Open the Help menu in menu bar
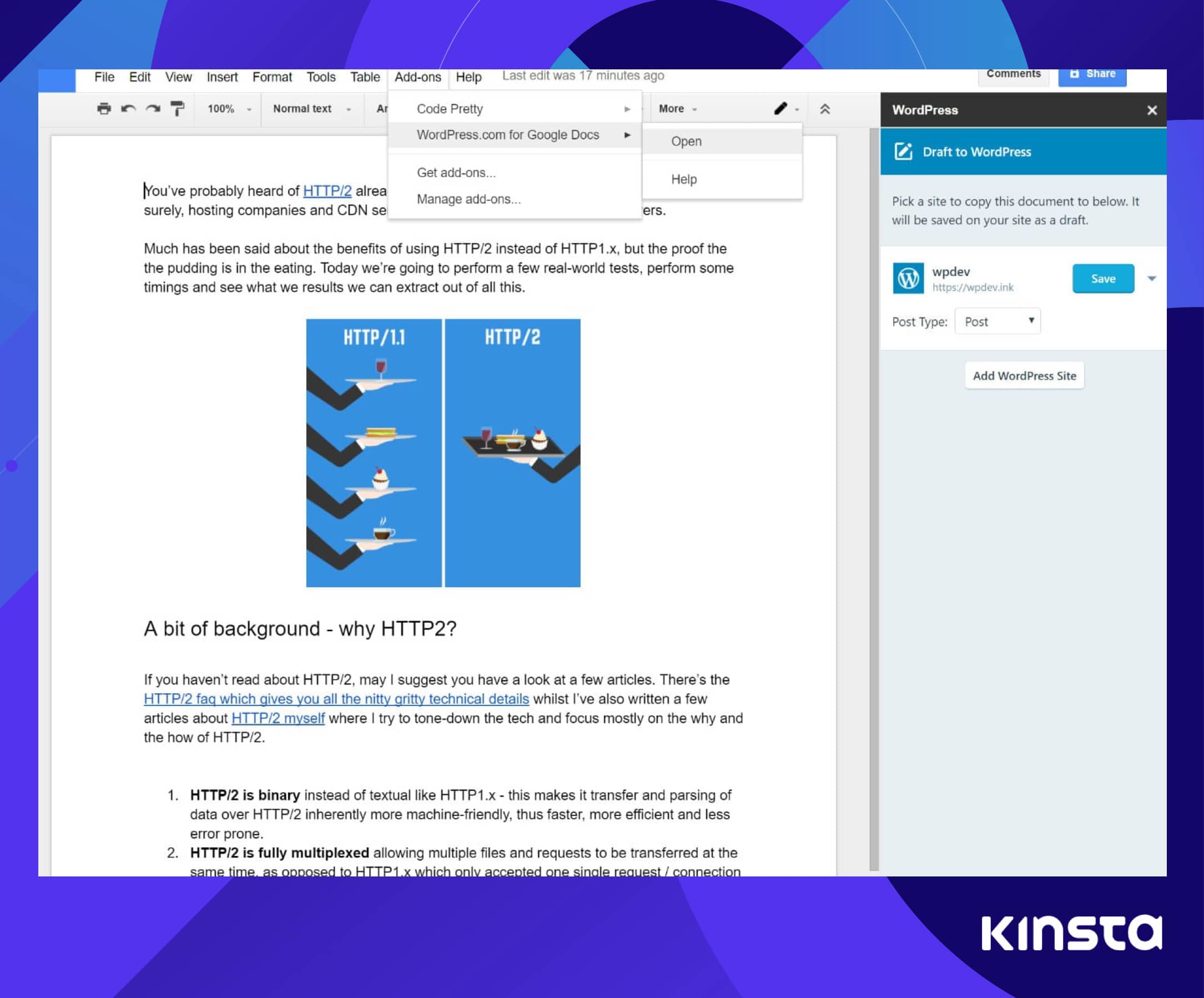This screenshot has width=1204, height=998. [468, 77]
